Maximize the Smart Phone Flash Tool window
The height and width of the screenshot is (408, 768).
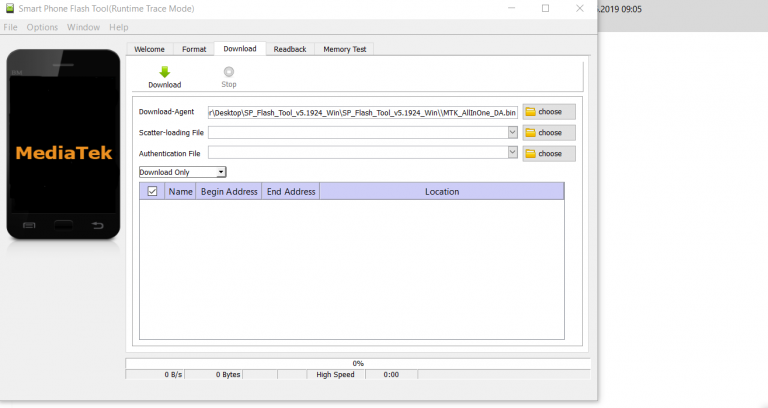tap(545, 8)
